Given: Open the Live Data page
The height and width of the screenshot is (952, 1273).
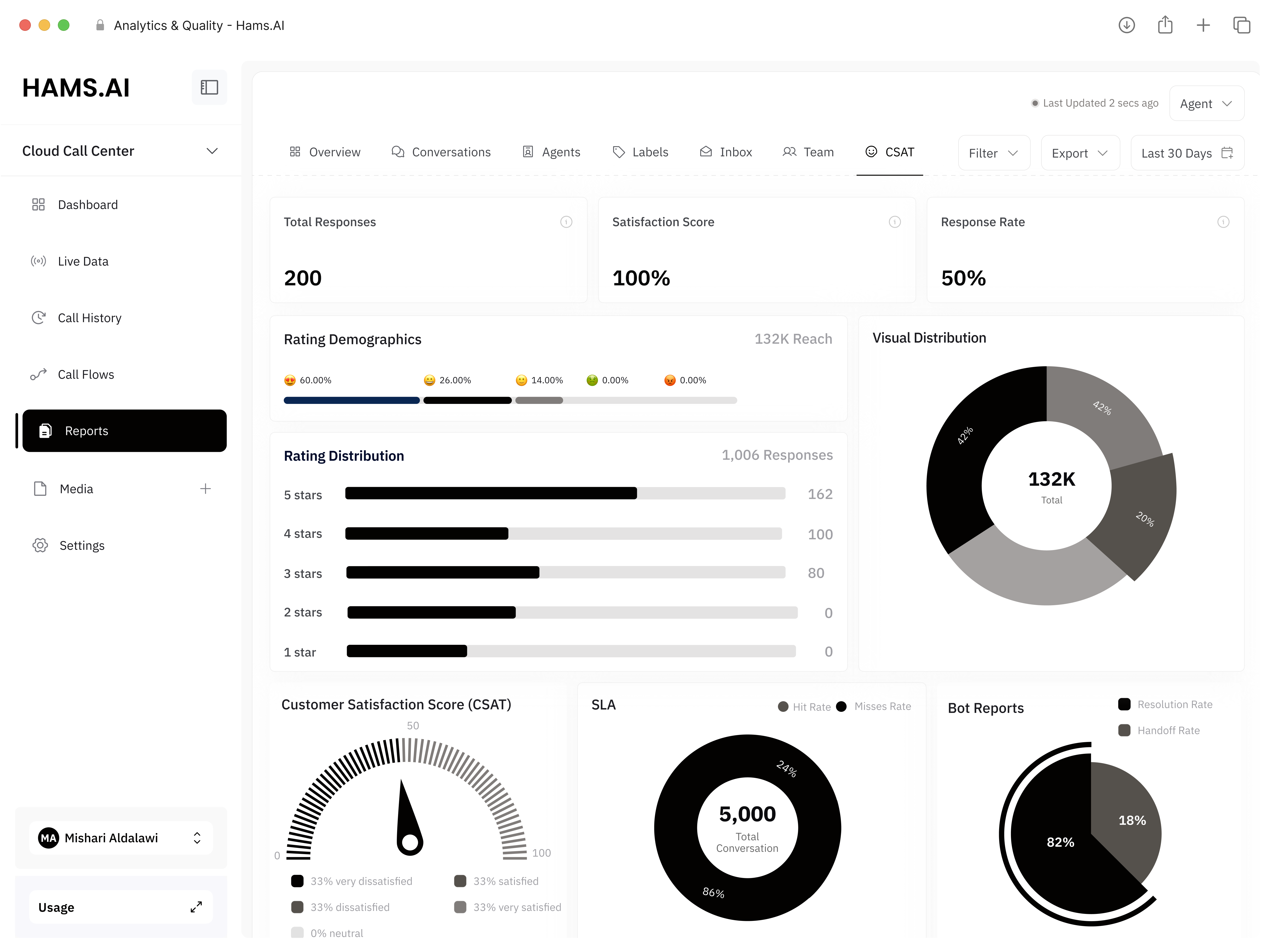Looking at the screenshot, I should (83, 261).
